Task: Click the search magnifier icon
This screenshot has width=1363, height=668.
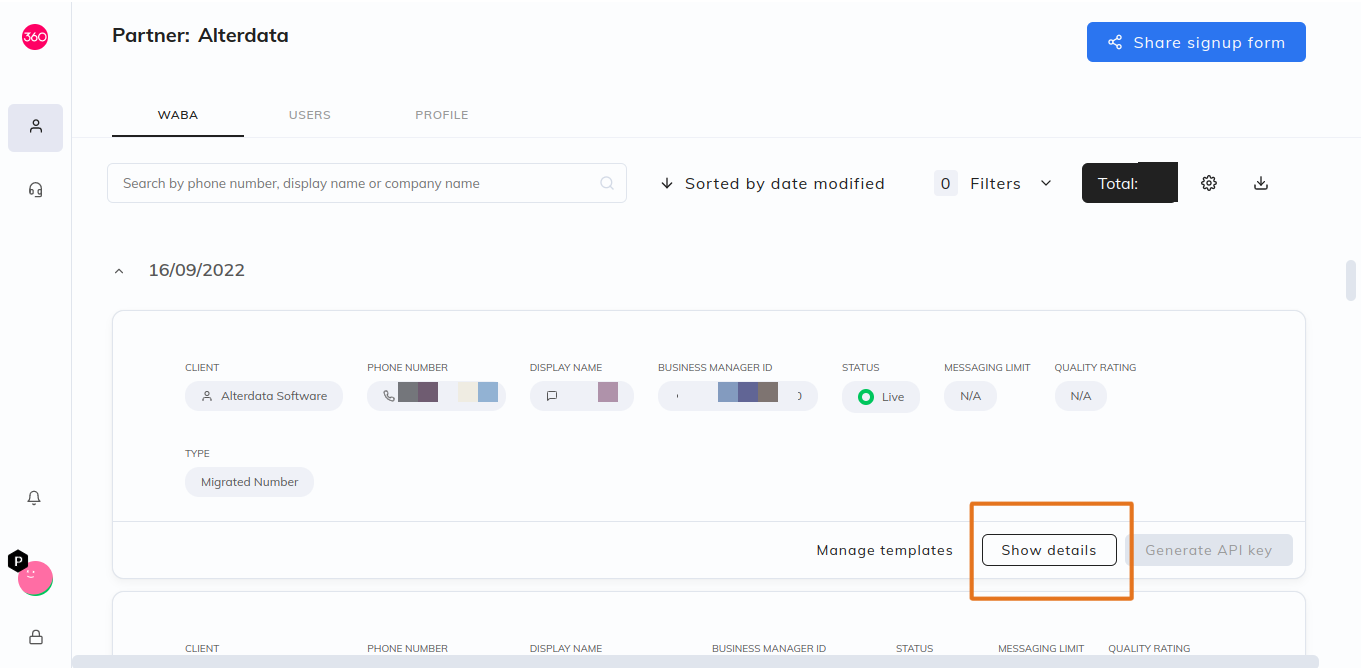Action: [x=606, y=183]
